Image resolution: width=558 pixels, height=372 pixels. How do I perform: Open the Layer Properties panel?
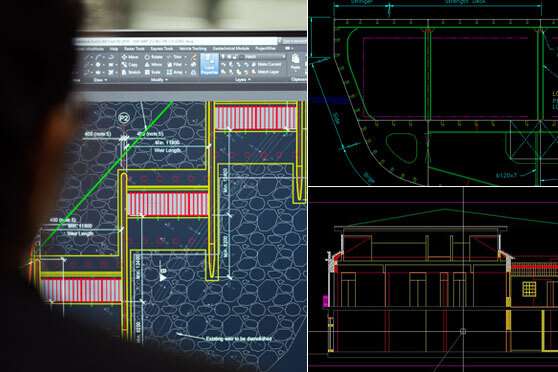click(209, 64)
